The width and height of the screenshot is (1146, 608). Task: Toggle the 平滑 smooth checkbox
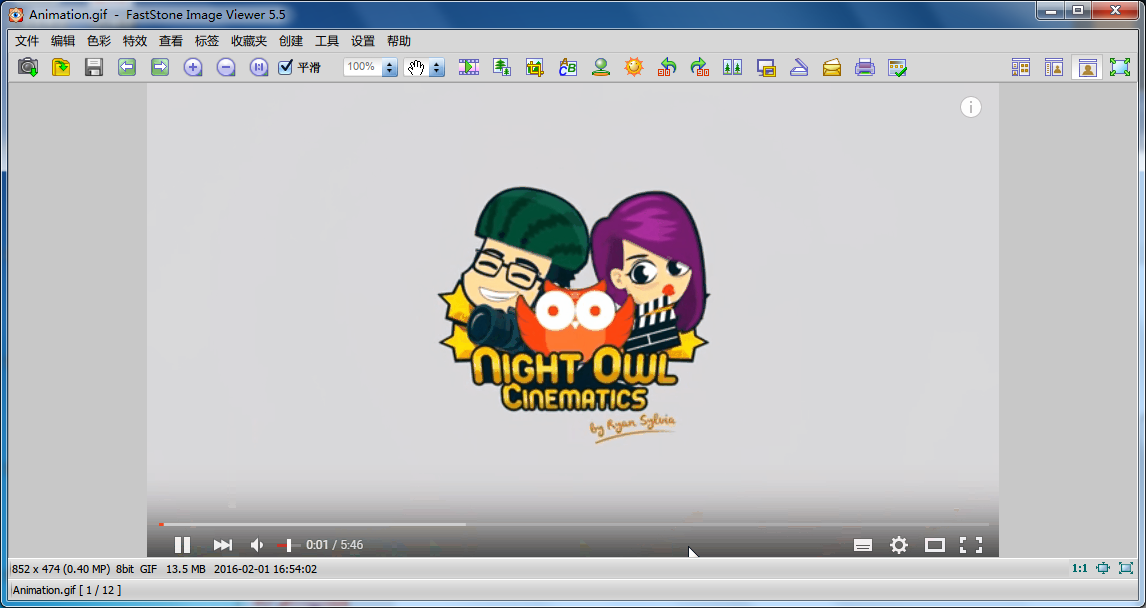point(286,67)
